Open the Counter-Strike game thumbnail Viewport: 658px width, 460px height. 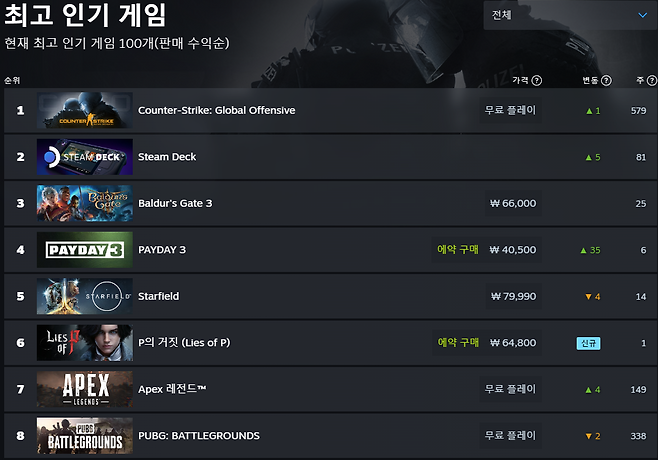click(x=85, y=110)
